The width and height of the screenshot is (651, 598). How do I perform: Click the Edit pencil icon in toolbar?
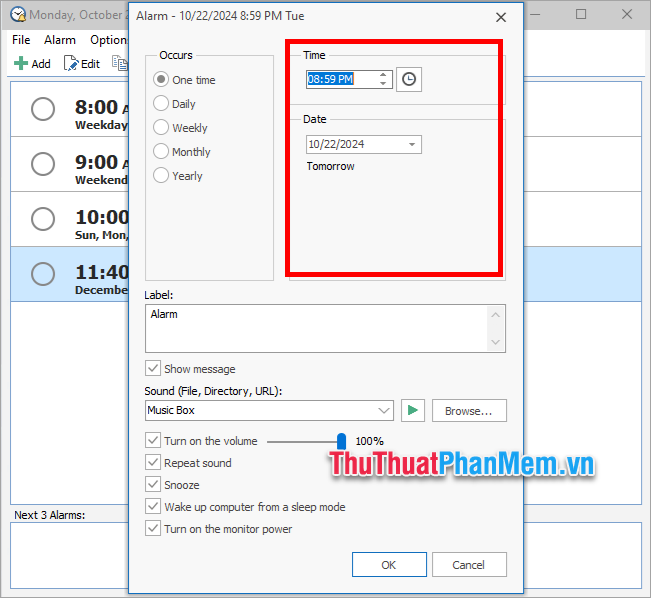71,64
